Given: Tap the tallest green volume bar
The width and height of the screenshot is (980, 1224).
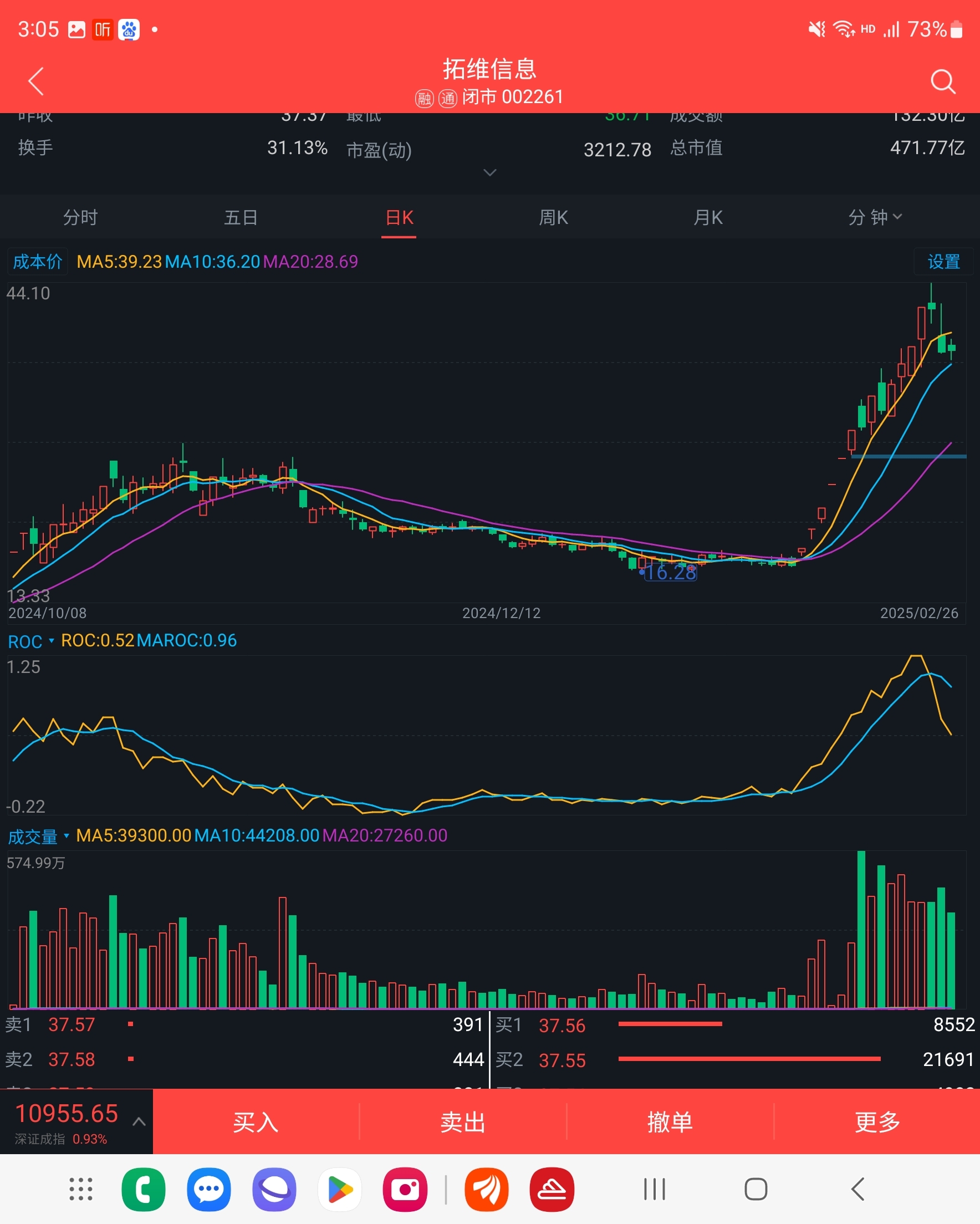Looking at the screenshot, I should pyautogui.click(x=861, y=929).
